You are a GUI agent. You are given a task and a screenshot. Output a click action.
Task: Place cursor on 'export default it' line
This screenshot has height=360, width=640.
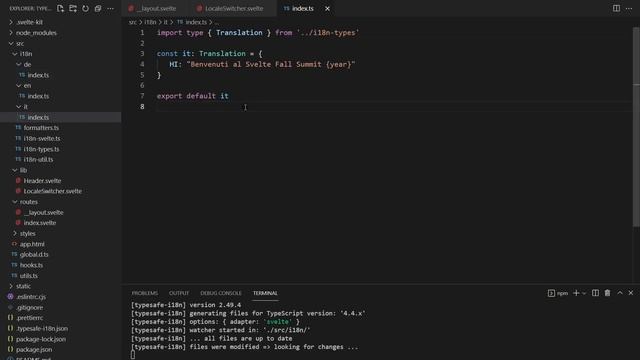(193, 96)
